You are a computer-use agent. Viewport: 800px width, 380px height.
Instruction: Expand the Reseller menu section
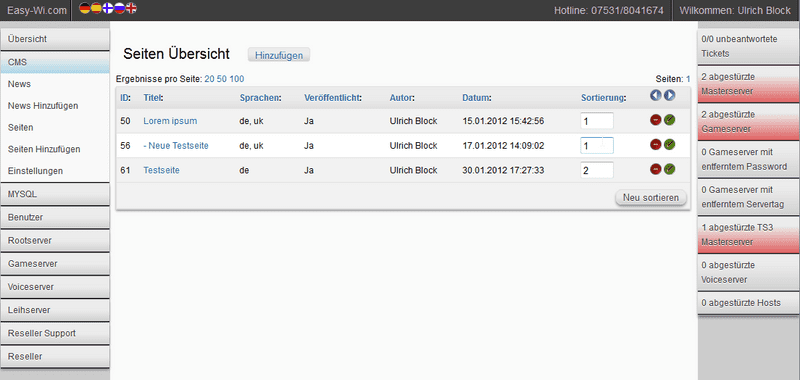(x=55, y=356)
